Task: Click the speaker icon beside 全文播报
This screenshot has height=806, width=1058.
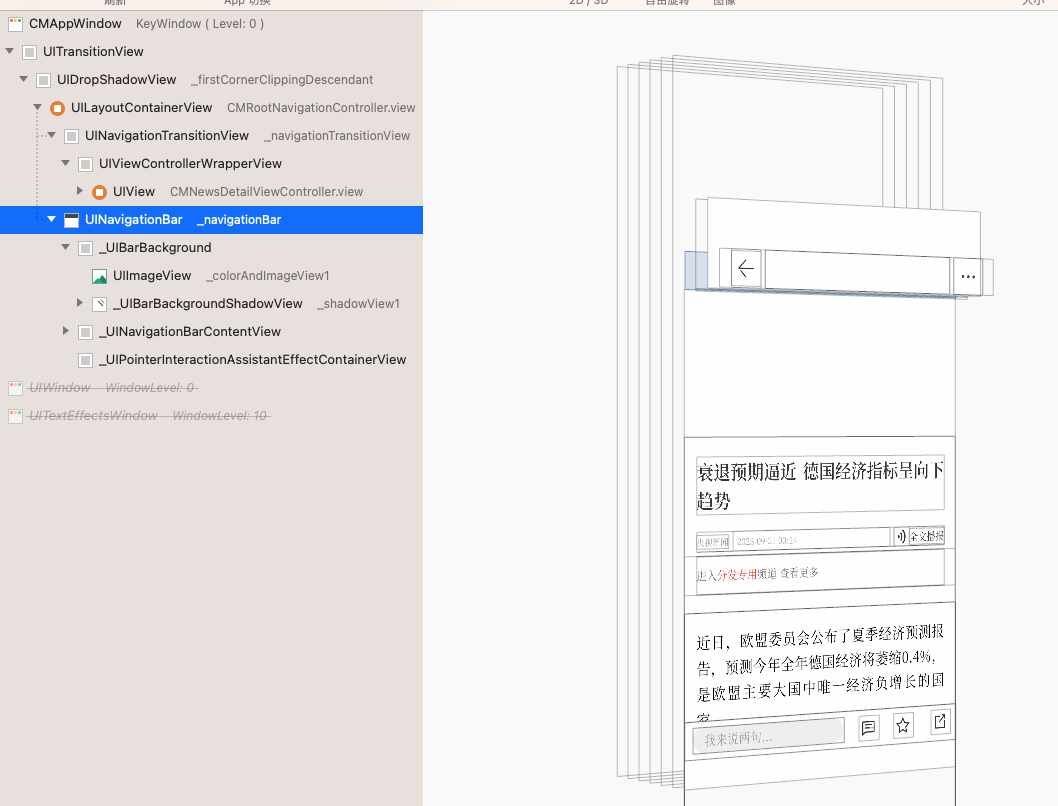Action: 901,536
